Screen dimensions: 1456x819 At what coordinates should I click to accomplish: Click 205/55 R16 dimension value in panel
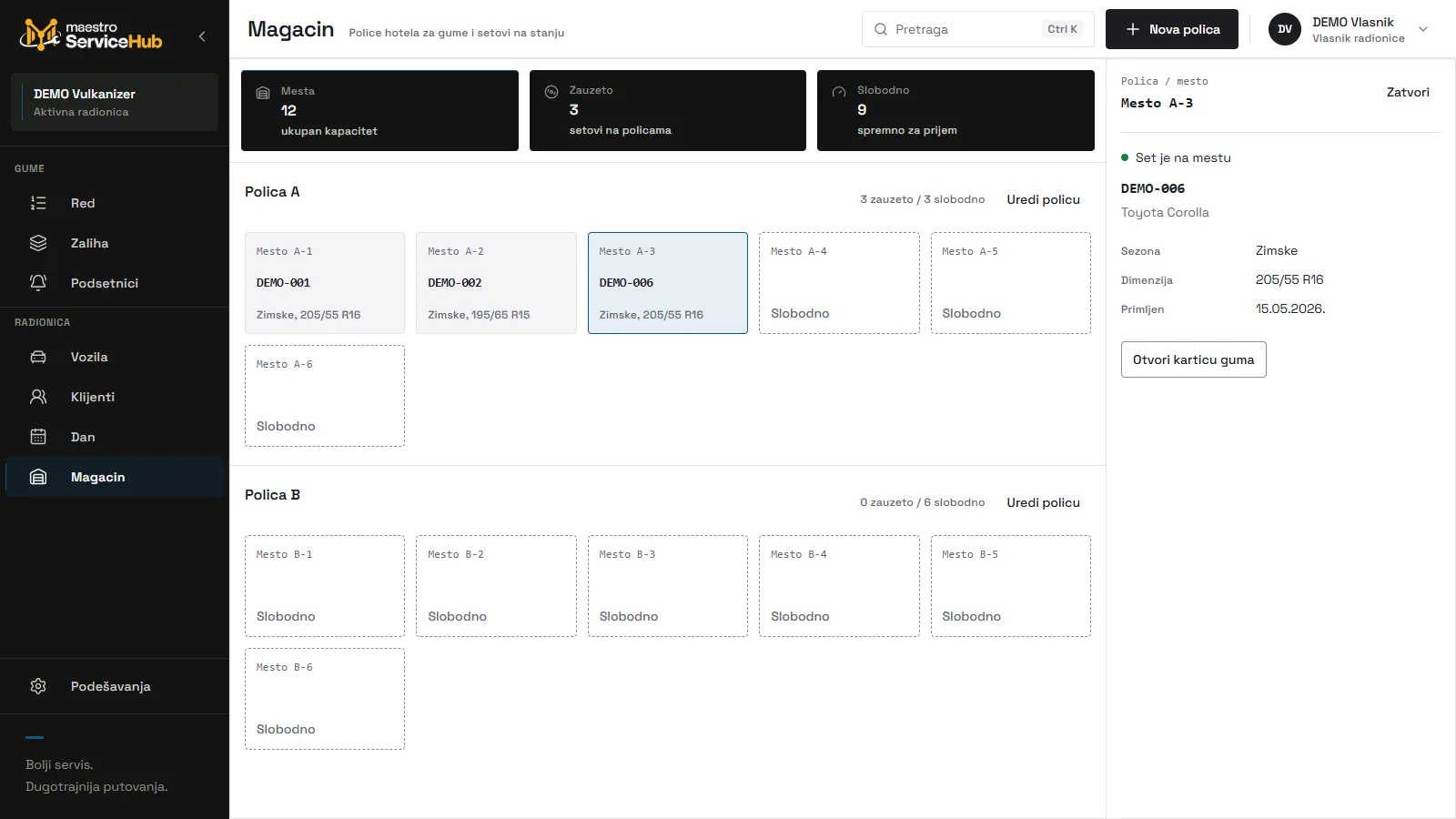point(1289,279)
